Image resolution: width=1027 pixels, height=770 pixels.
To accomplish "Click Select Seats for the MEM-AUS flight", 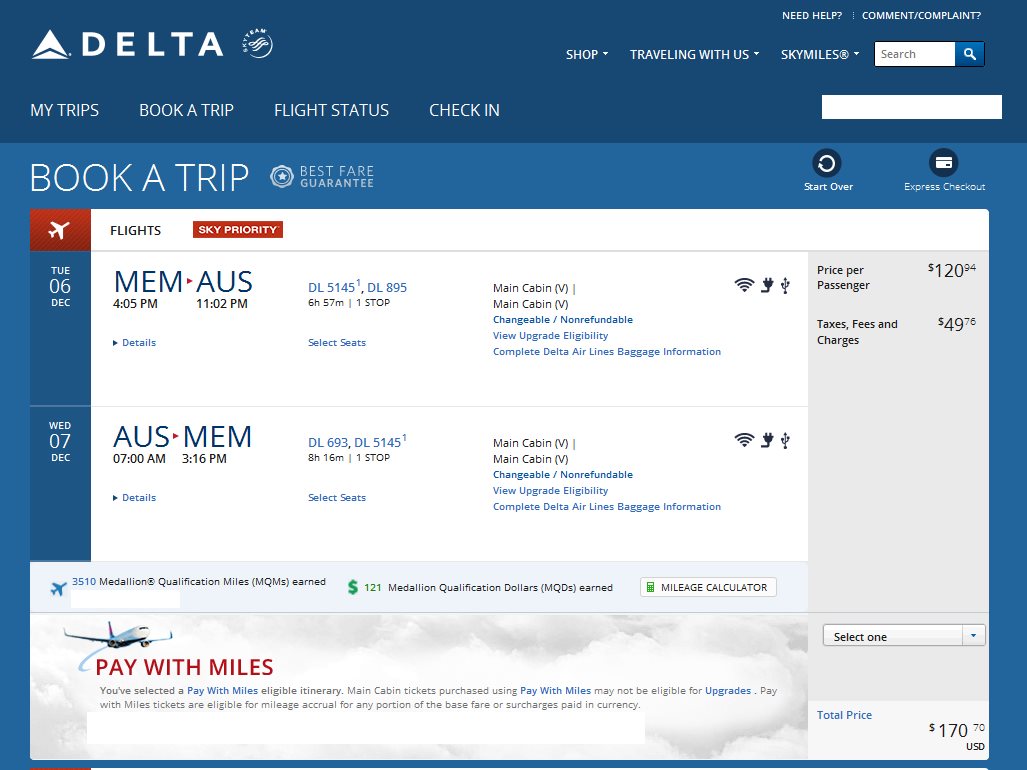I will coord(337,343).
